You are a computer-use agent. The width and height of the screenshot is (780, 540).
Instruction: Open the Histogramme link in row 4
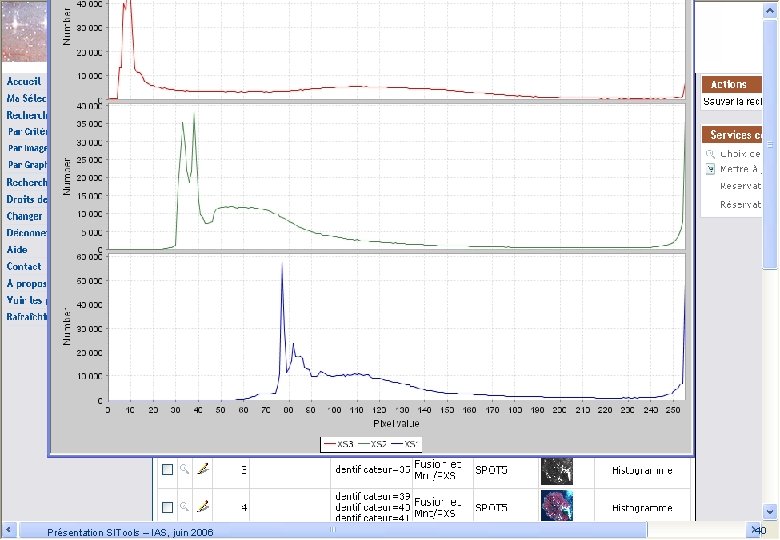tap(642, 508)
